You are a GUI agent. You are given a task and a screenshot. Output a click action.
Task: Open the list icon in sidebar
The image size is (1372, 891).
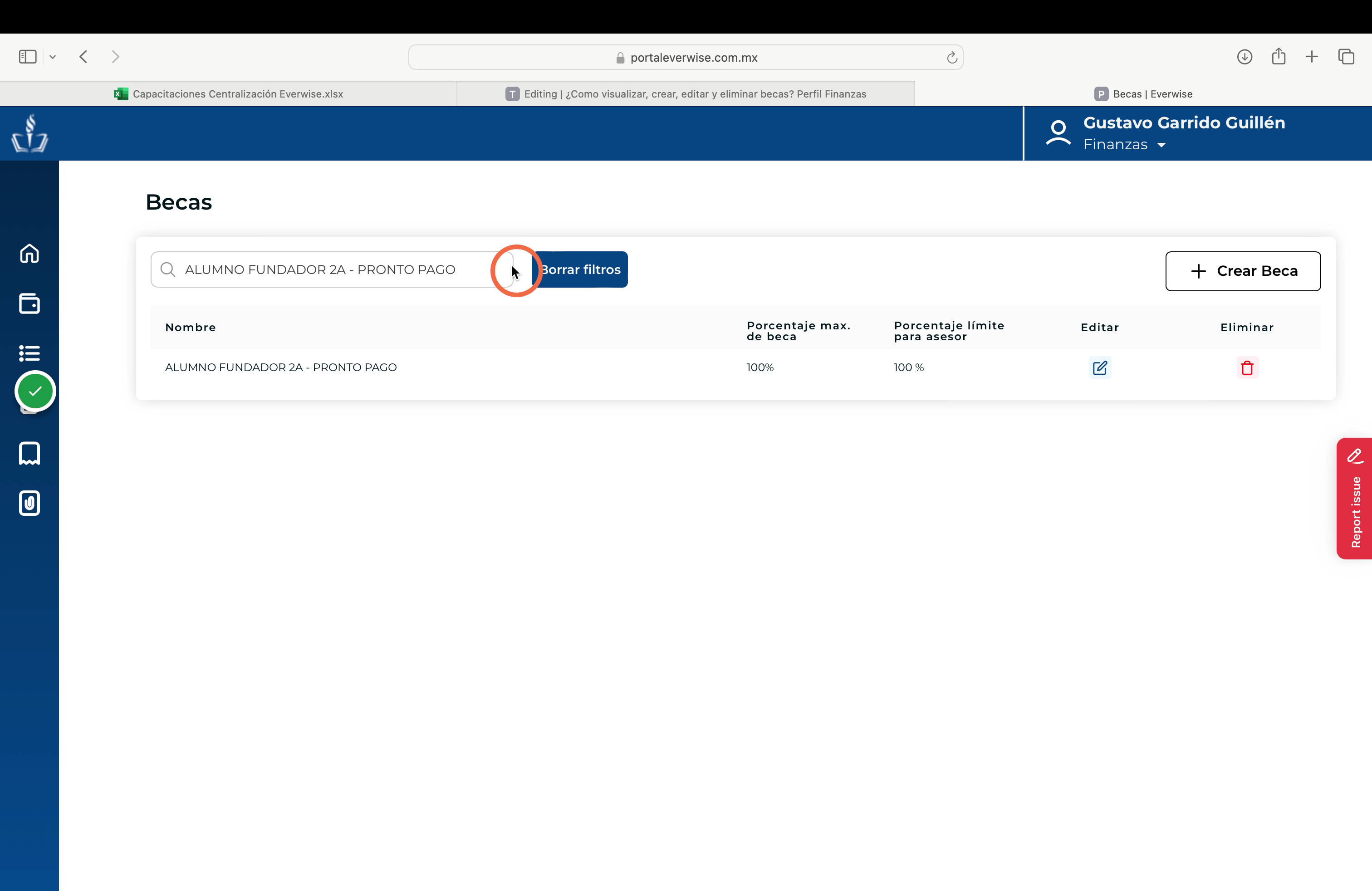point(29,352)
